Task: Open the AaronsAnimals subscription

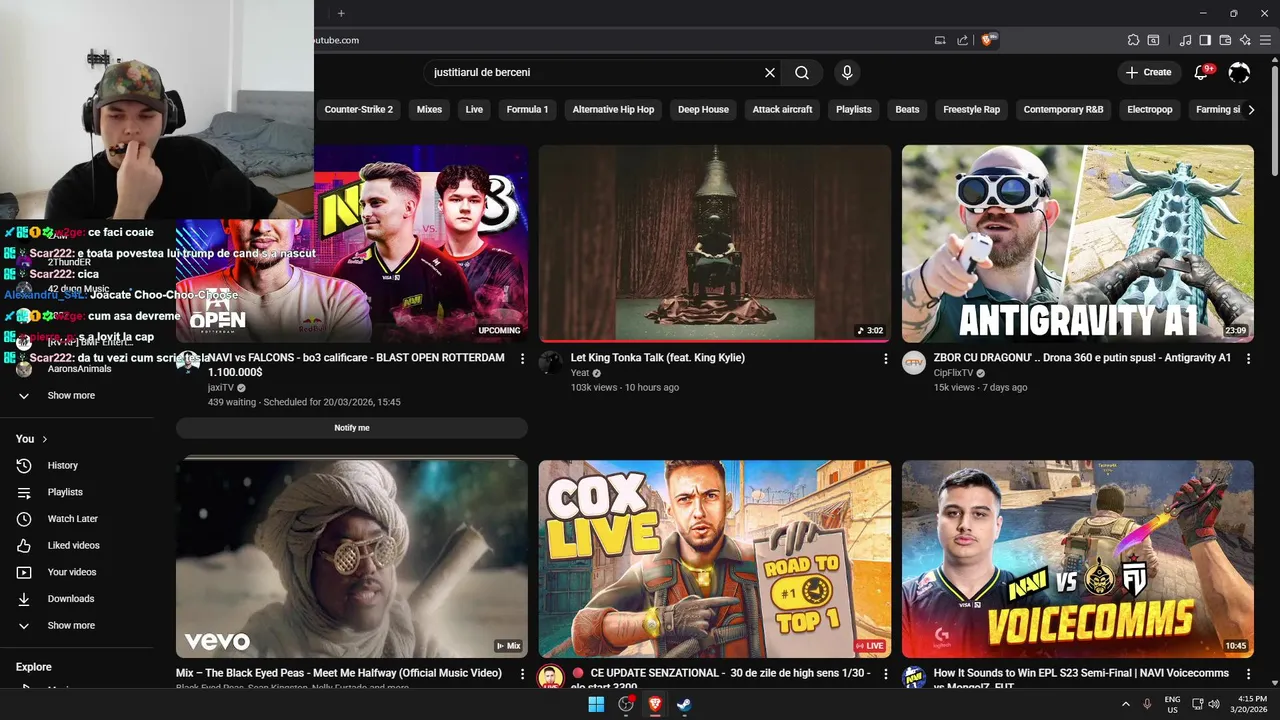Action: pos(77,369)
